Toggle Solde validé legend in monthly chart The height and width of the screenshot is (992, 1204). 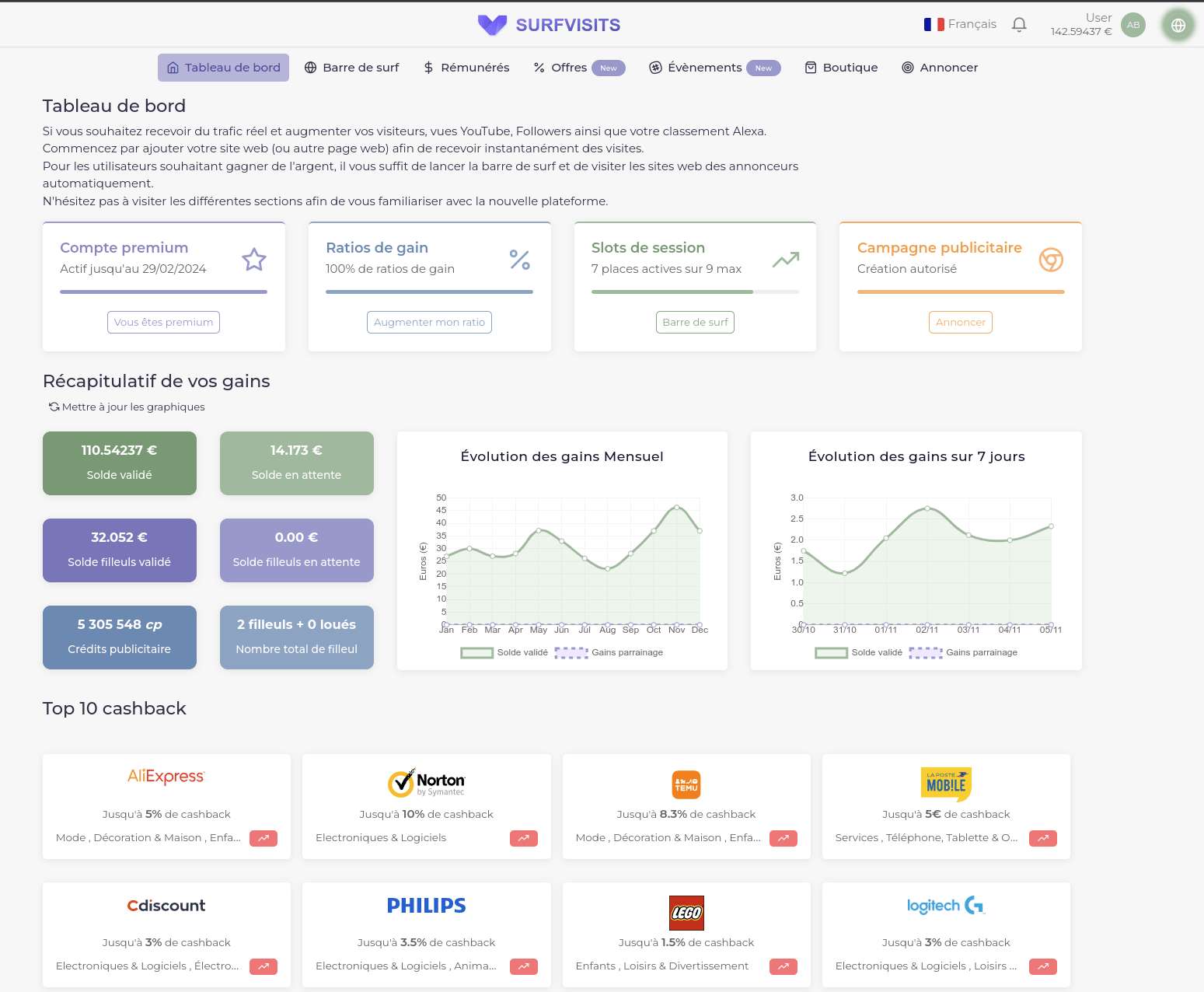coord(504,652)
